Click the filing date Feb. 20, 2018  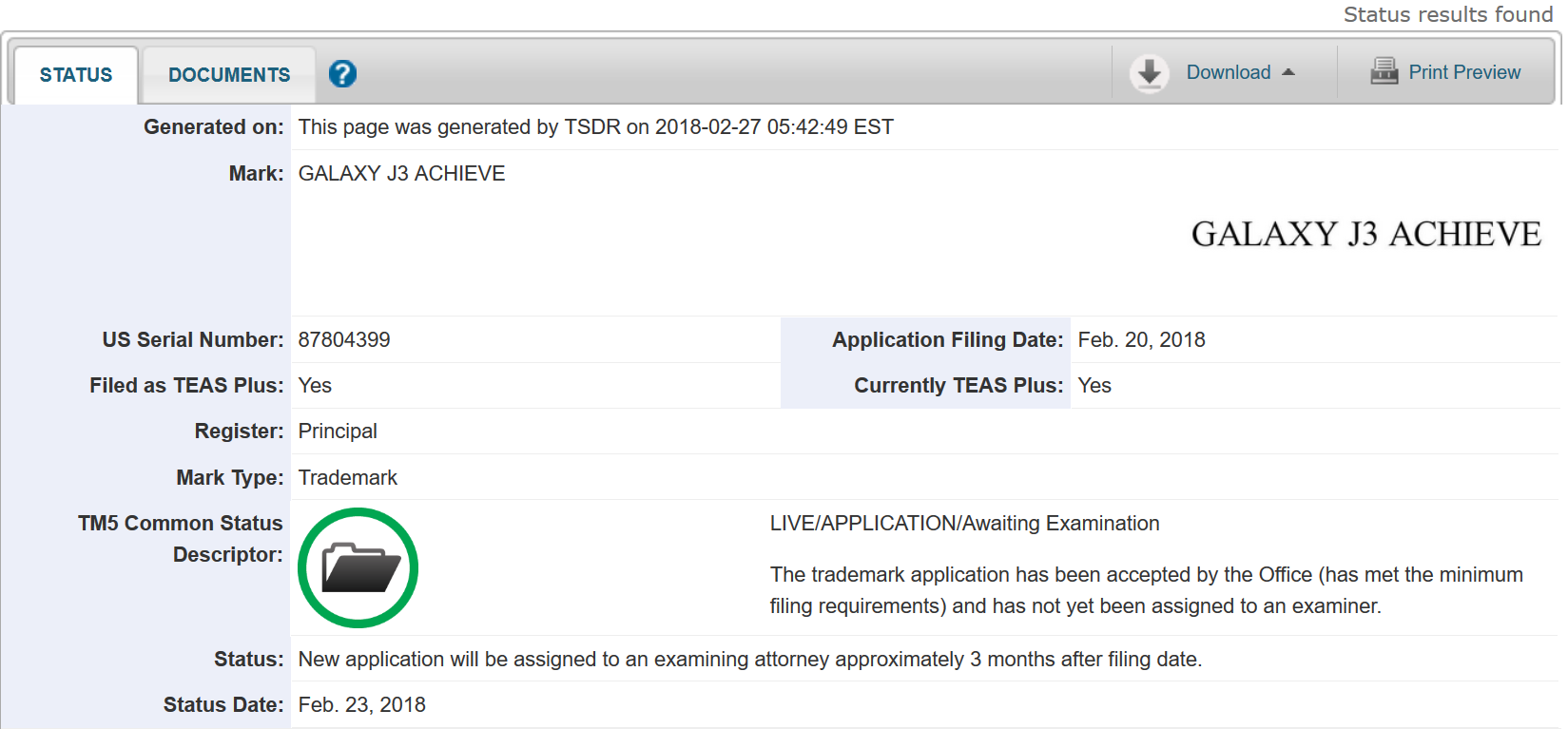pyautogui.click(x=1141, y=340)
